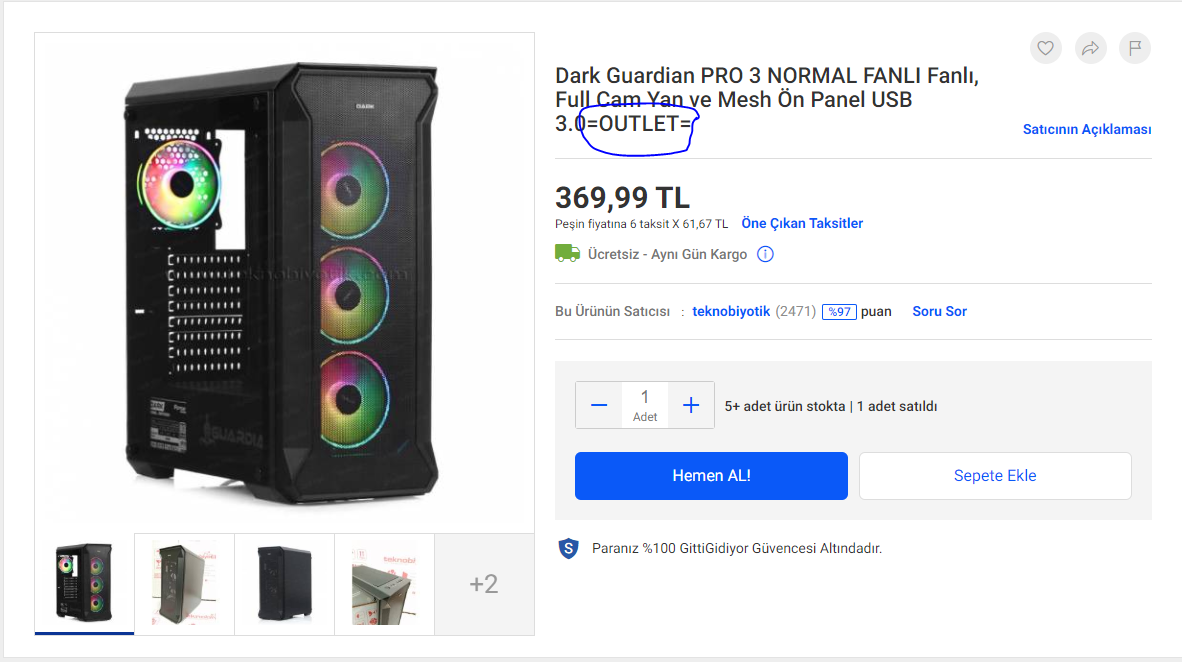The height and width of the screenshot is (662, 1182).
Task: Click the Sepete Ekle button
Action: pos(995,475)
